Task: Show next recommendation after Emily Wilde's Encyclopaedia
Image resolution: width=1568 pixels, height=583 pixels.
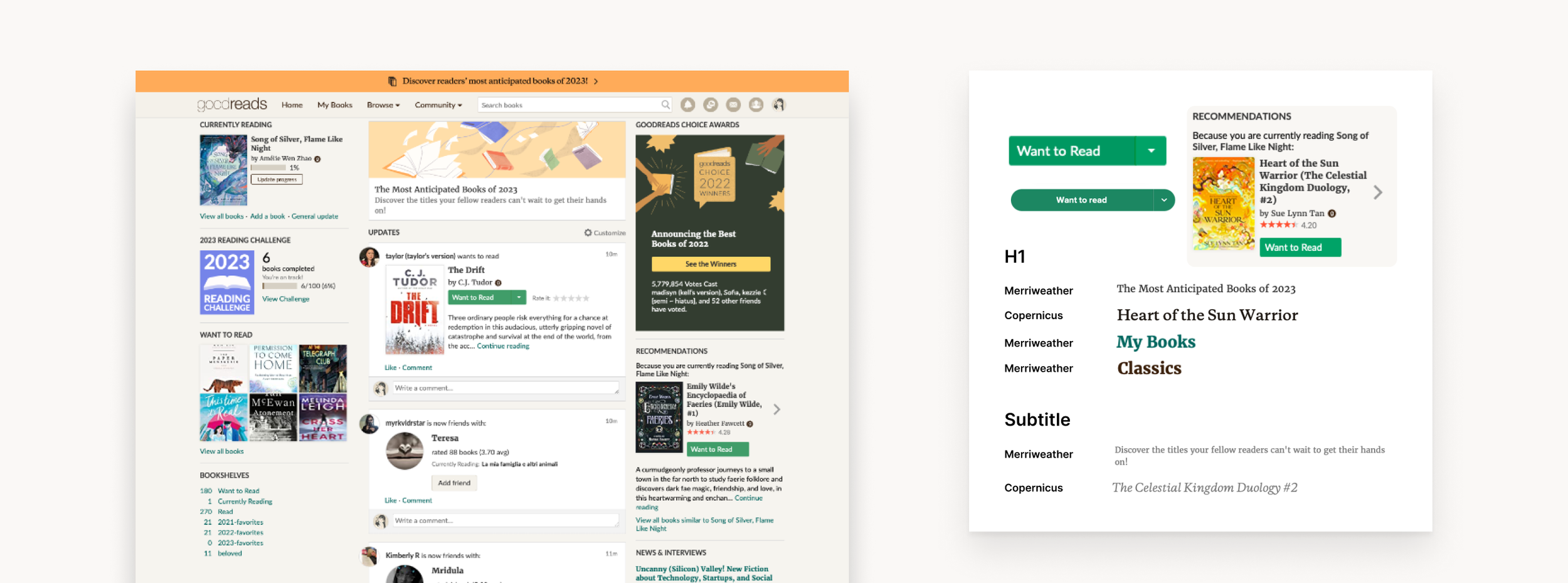Action: point(776,409)
